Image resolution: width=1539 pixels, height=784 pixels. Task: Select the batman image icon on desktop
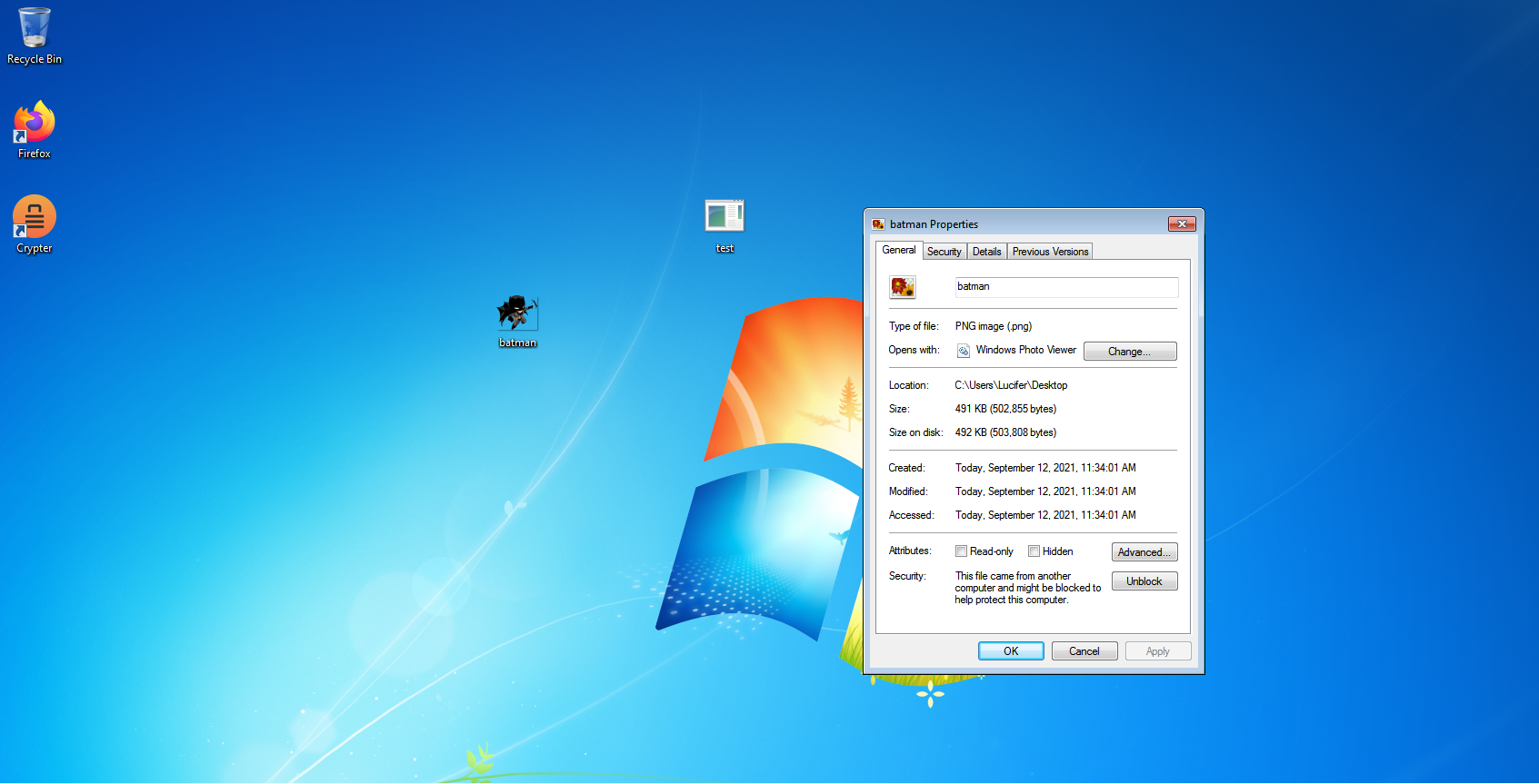[x=517, y=313]
